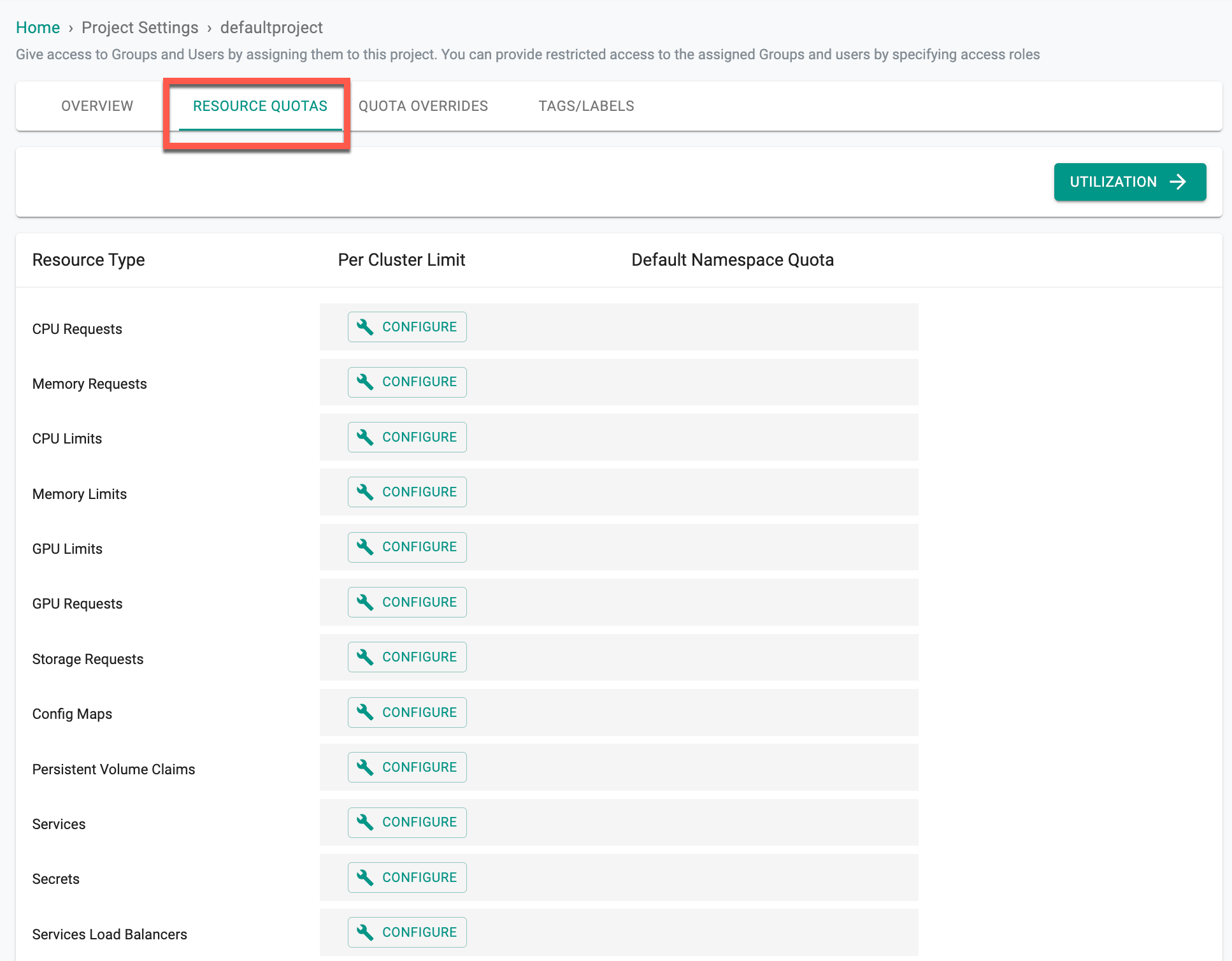Toggle the Configure option for Memory Limits
Viewport: 1232px width, 961px height.
(407, 492)
